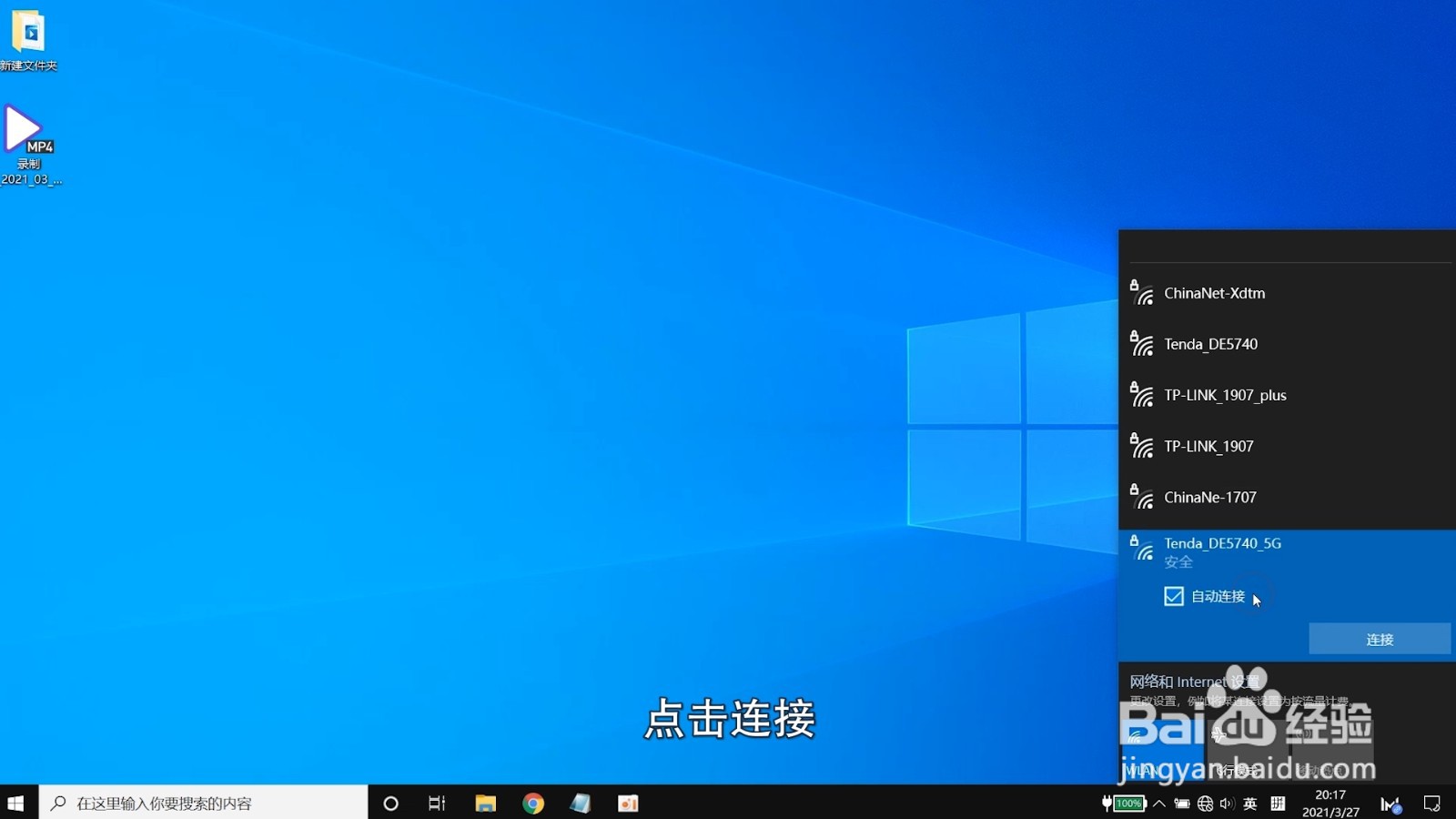Expand hidden icons with the tray chevron
Viewport: 1456px width, 819px height.
(x=1159, y=803)
